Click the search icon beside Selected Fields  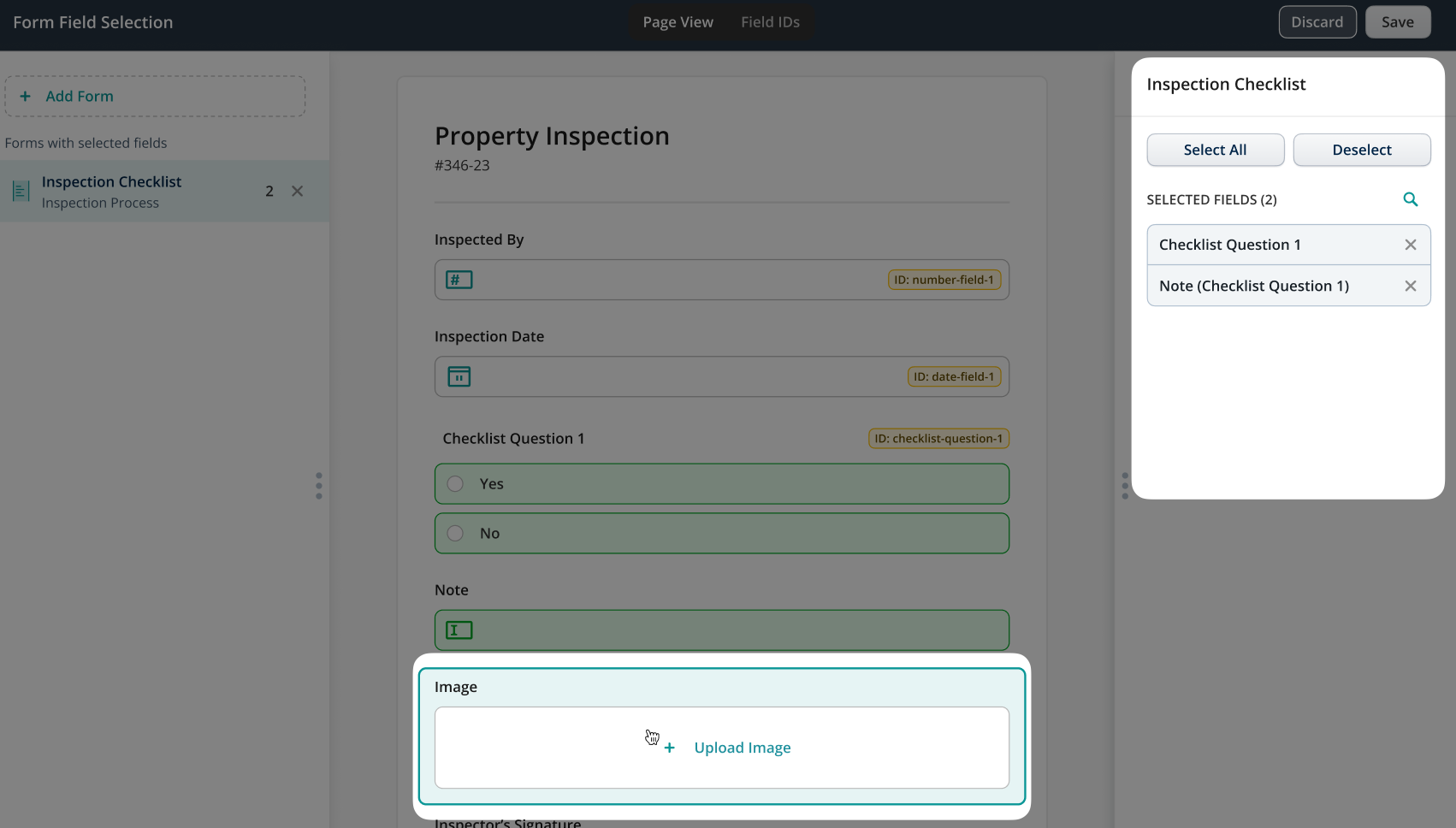[x=1411, y=199]
